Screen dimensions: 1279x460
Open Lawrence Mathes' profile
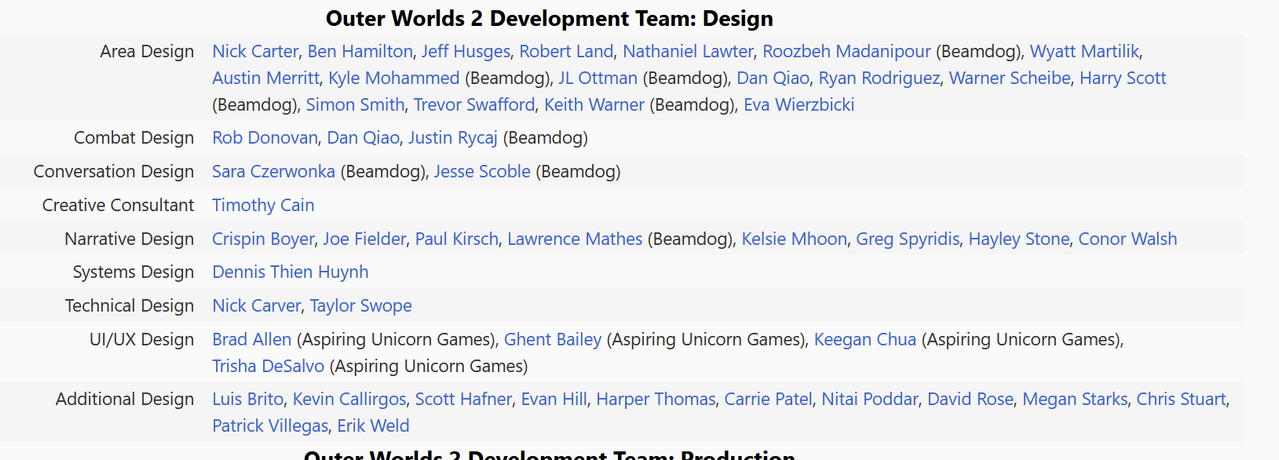pos(575,239)
